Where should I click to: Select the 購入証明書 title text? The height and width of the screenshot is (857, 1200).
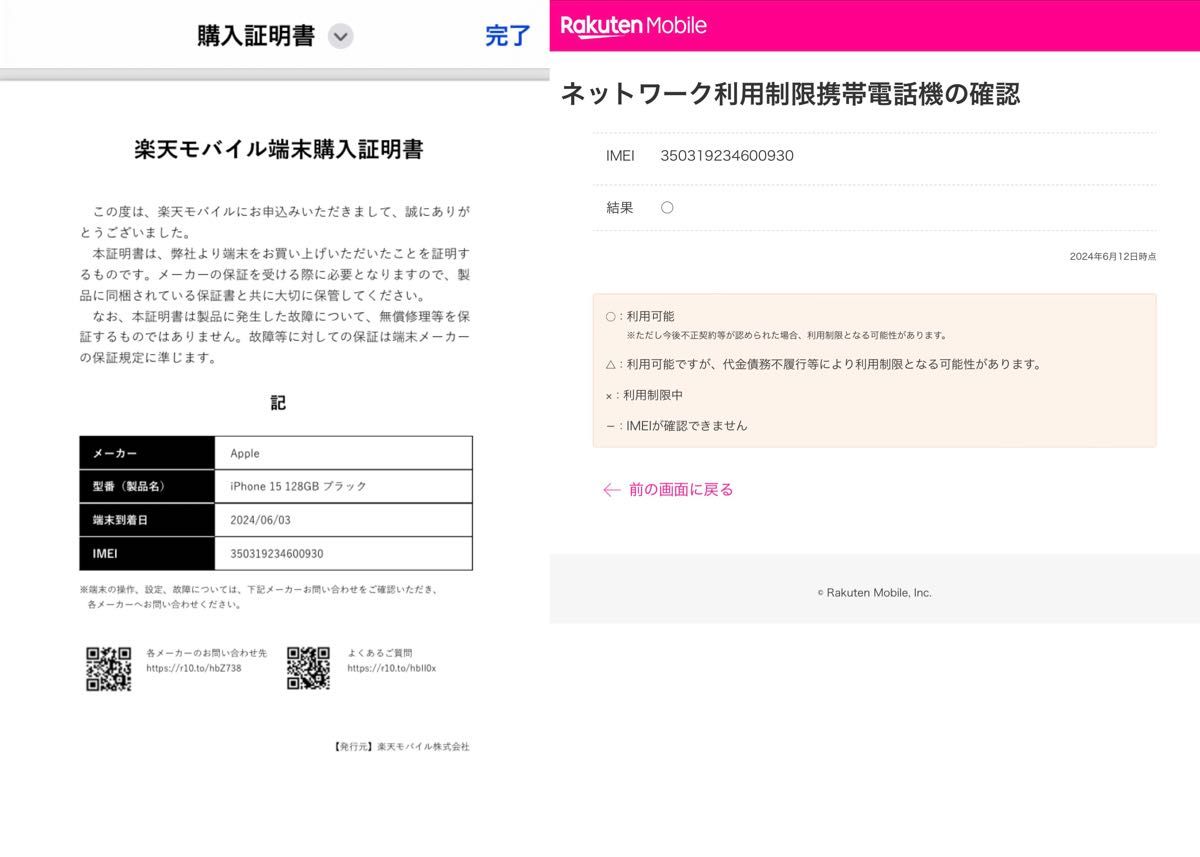[x=256, y=37]
